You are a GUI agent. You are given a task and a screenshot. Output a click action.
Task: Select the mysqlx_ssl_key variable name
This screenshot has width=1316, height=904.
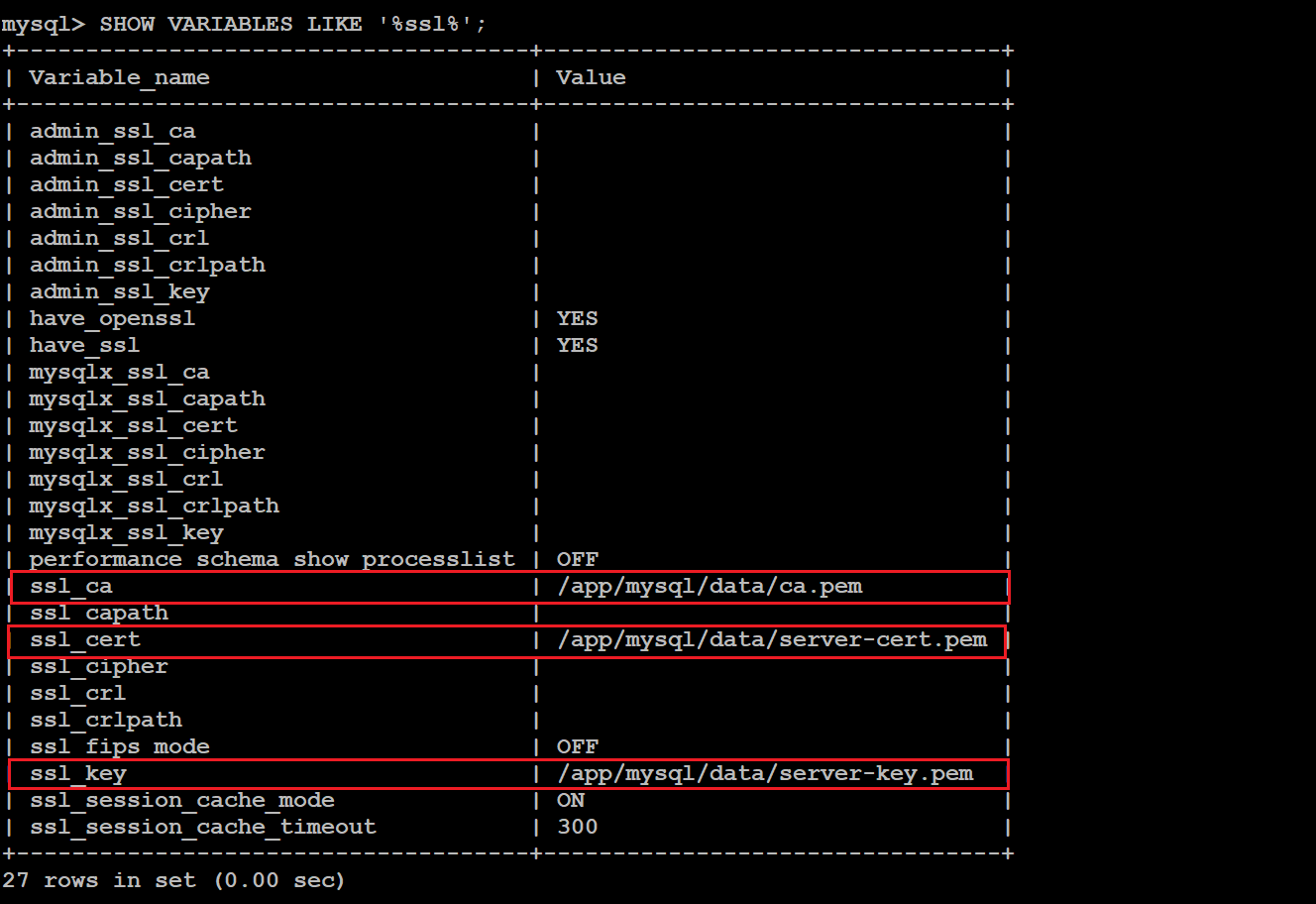pyautogui.click(x=126, y=532)
